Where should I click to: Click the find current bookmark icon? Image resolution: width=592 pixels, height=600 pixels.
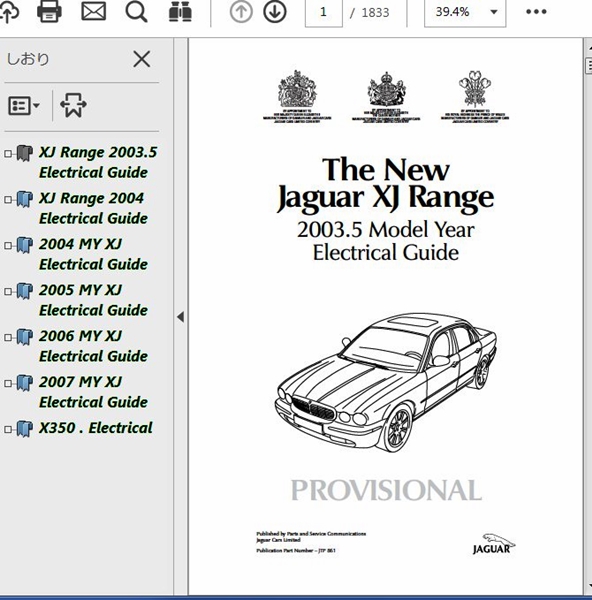73,105
